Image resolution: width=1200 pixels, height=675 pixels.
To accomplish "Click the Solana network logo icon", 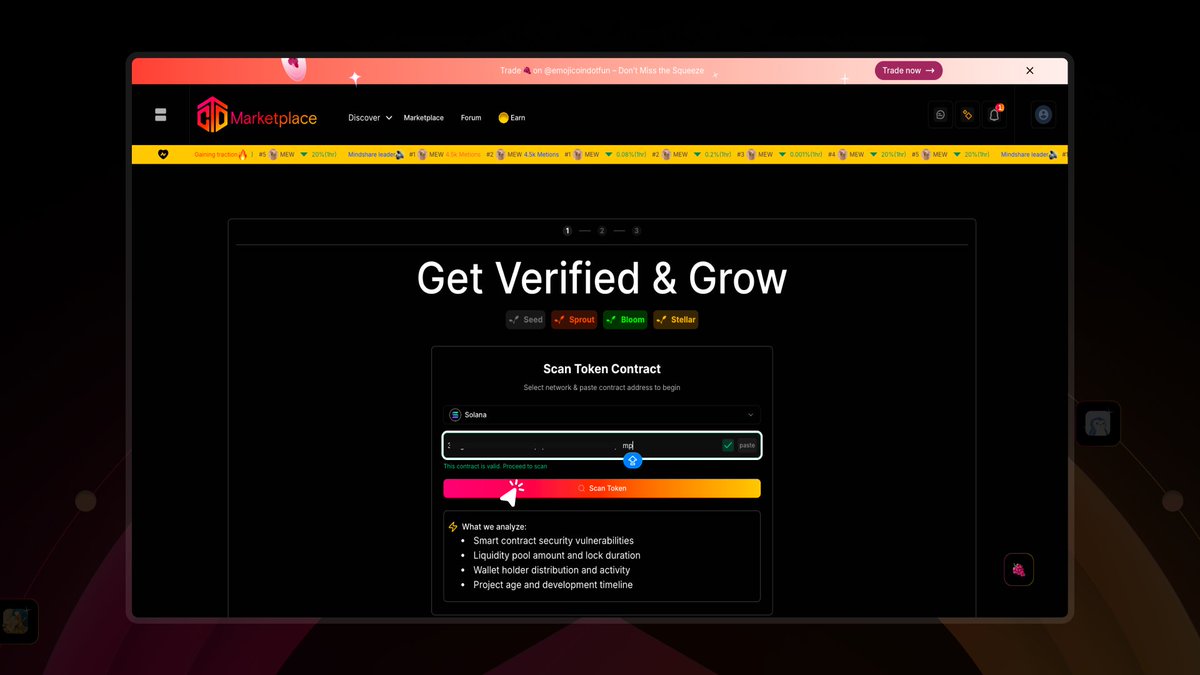I will coord(455,414).
